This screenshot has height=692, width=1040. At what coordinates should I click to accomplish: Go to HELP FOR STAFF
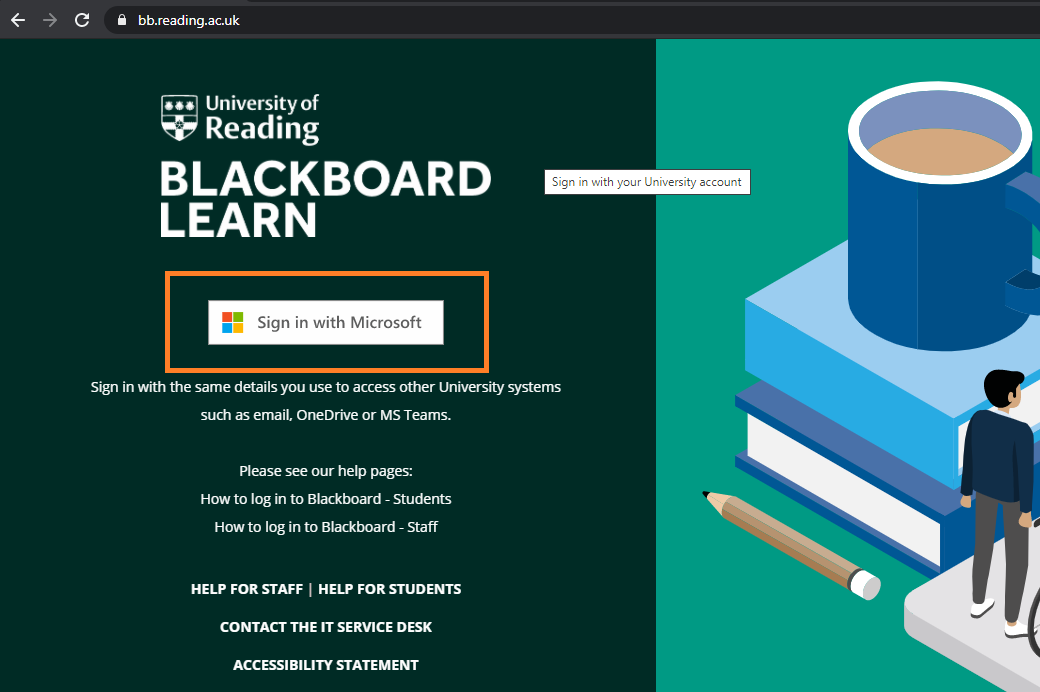(x=246, y=589)
